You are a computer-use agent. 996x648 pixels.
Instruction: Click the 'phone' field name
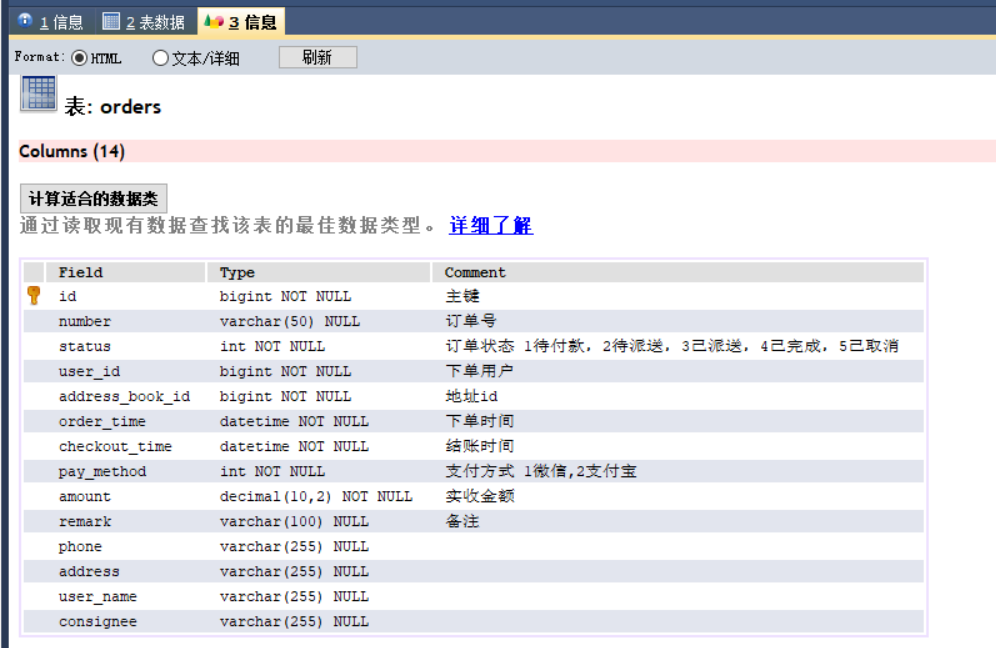(80, 546)
